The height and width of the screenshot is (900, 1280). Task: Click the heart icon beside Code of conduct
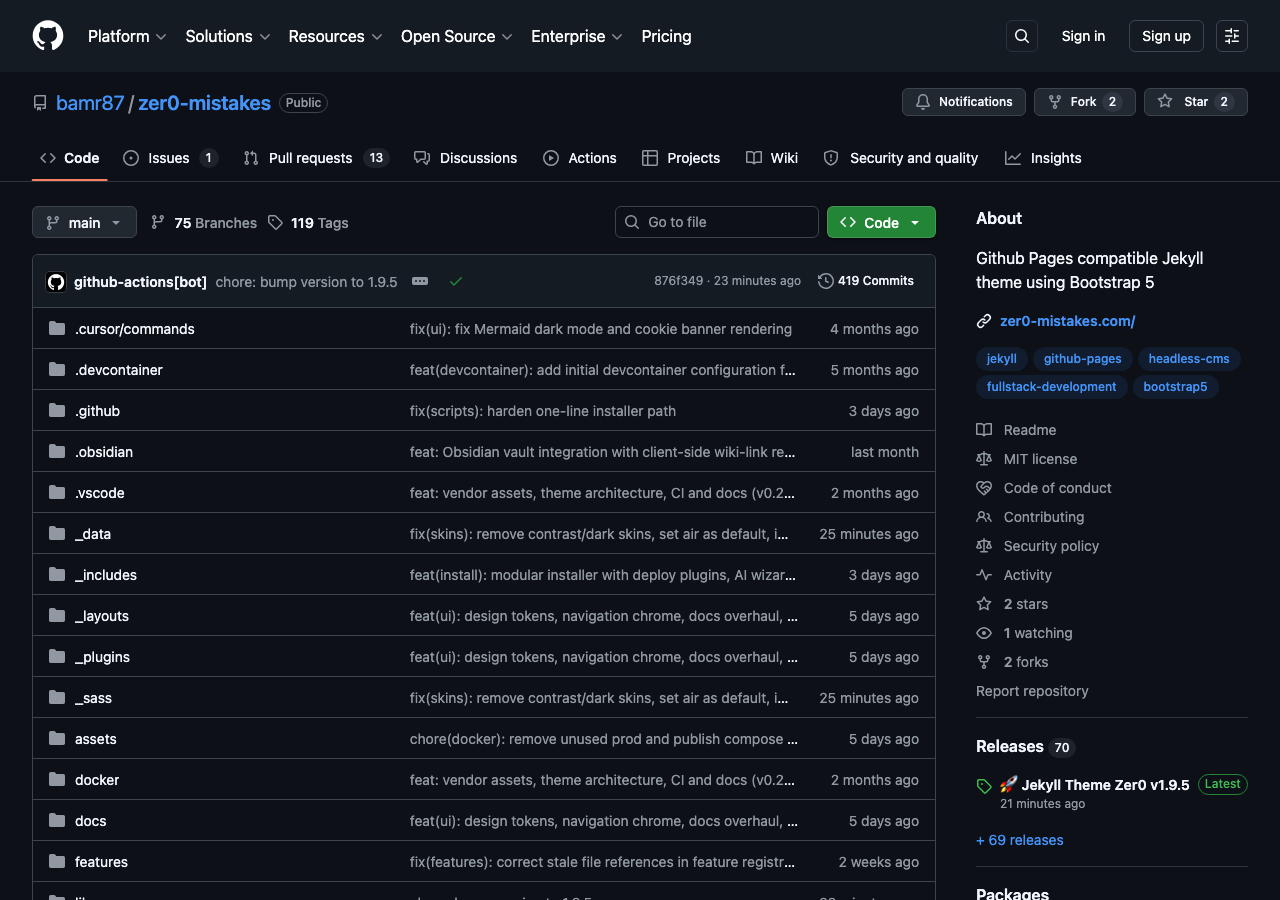(x=984, y=488)
